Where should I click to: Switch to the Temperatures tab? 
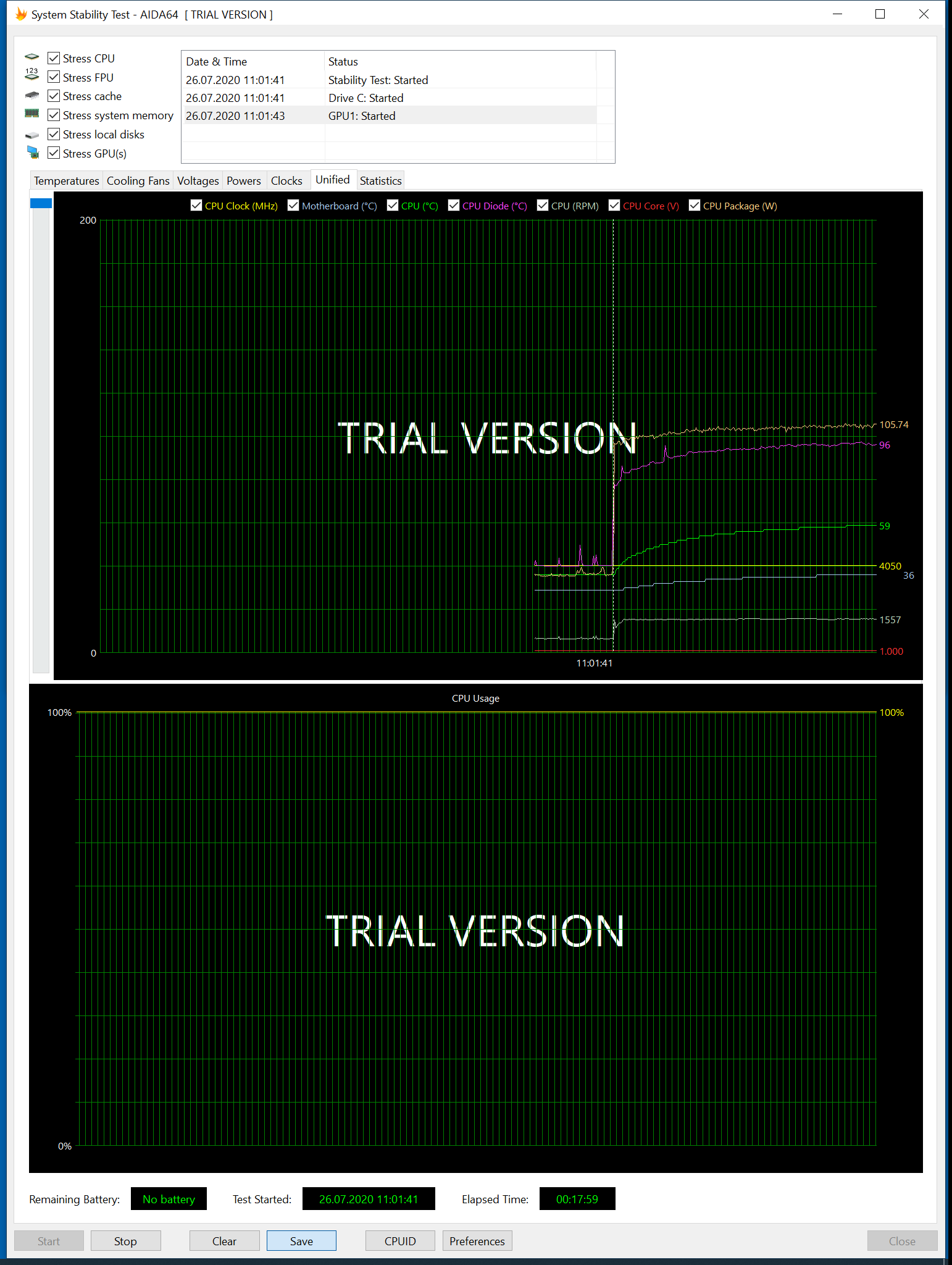tap(66, 180)
